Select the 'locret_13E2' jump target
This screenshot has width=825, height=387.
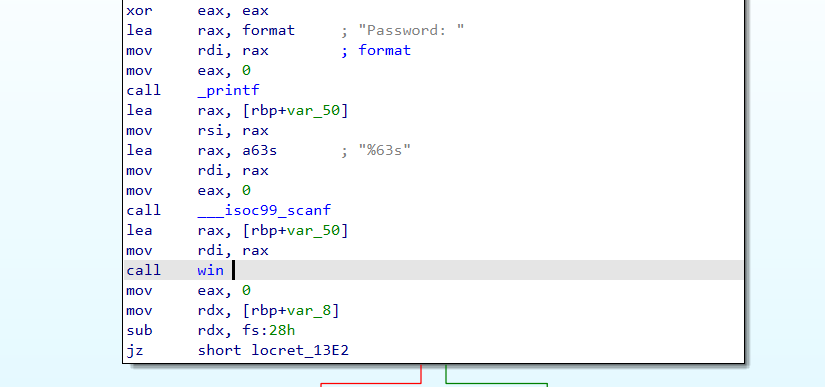300,350
